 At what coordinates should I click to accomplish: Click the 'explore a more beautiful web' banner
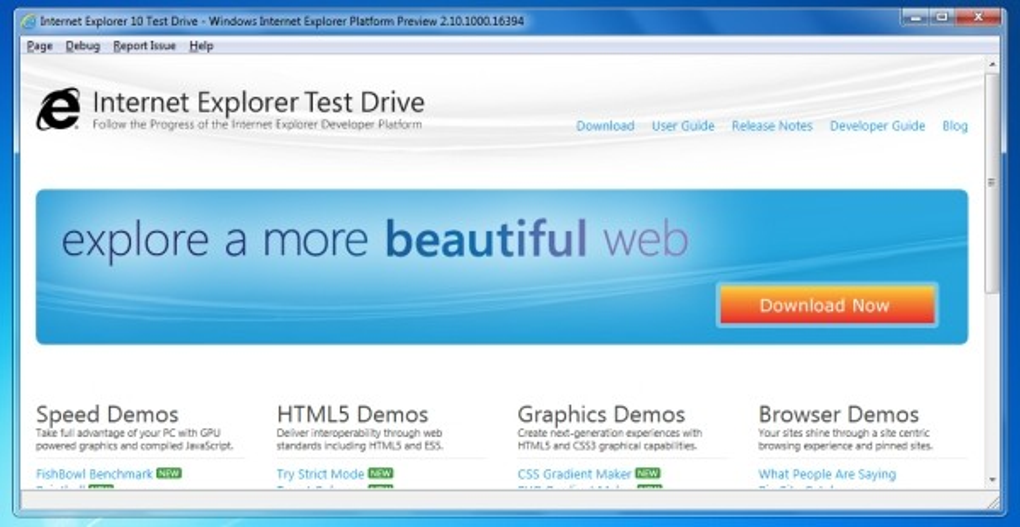coord(502,267)
